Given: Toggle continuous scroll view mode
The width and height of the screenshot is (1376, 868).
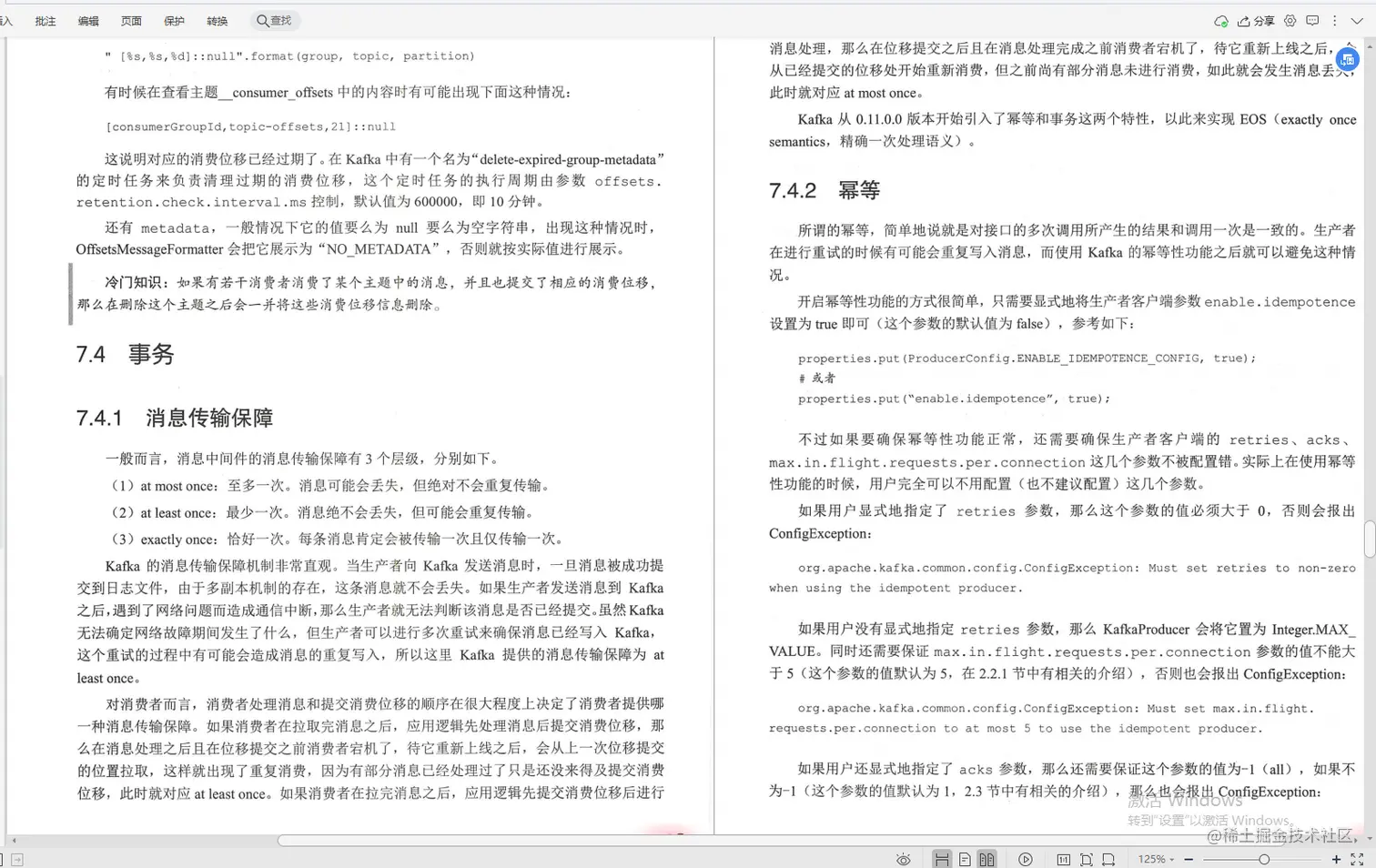Looking at the screenshot, I should (942, 858).
